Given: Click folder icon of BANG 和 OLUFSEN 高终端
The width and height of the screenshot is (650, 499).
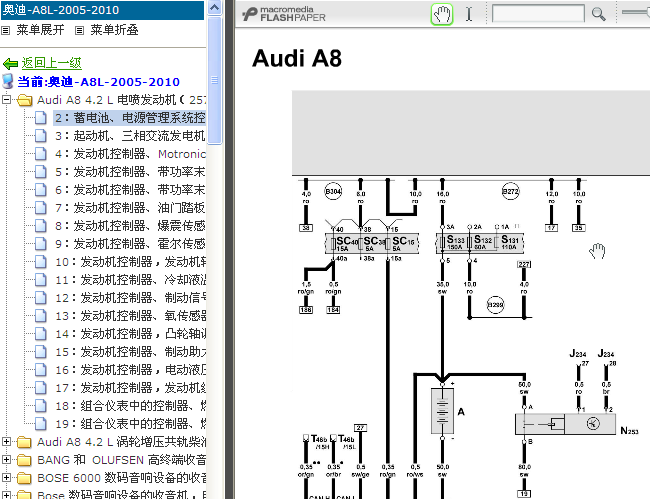Looking at the screenshot, I should (x=24, y=460).
